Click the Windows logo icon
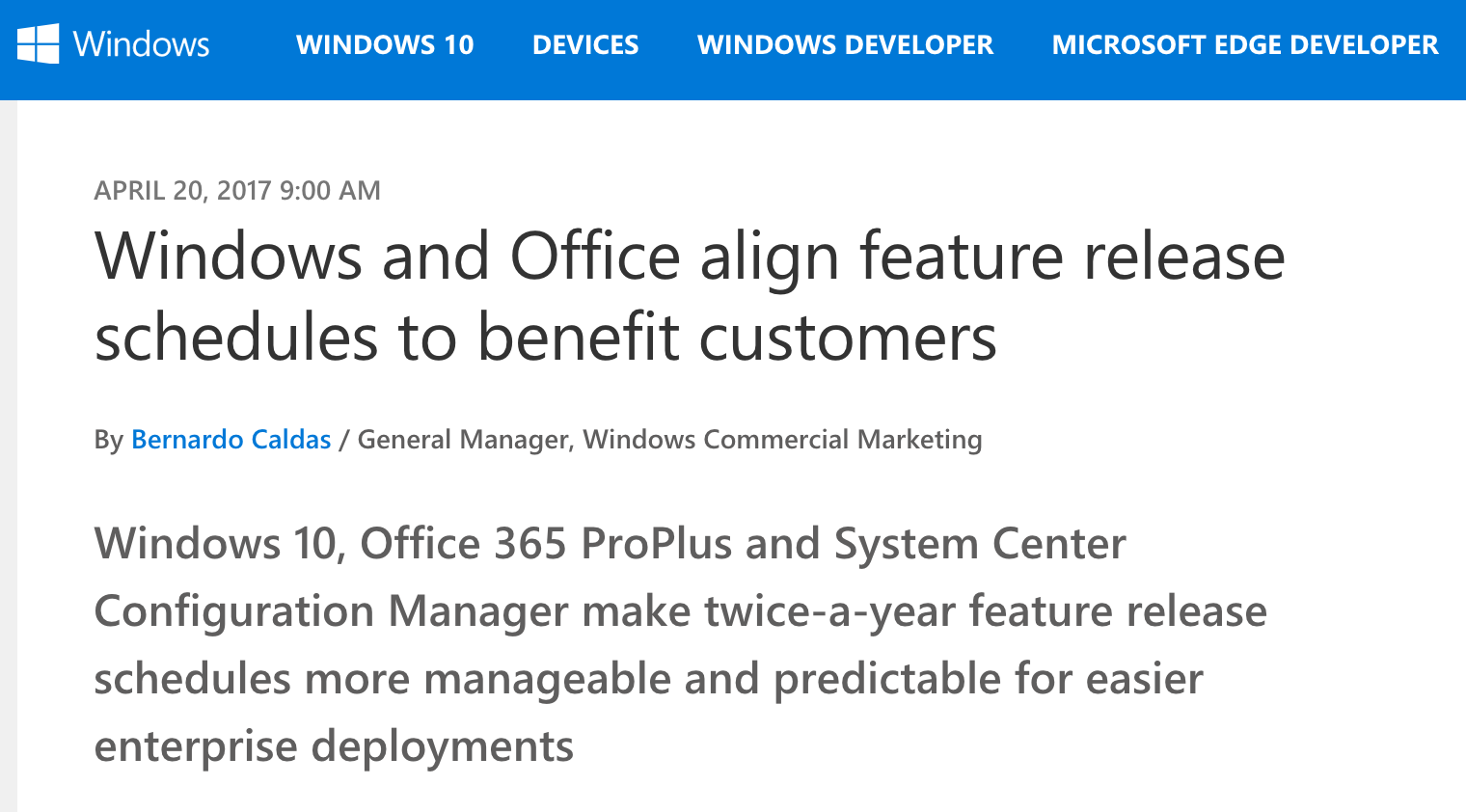Viewport: 1466px width, 812px height. click(x=39, y=43)
